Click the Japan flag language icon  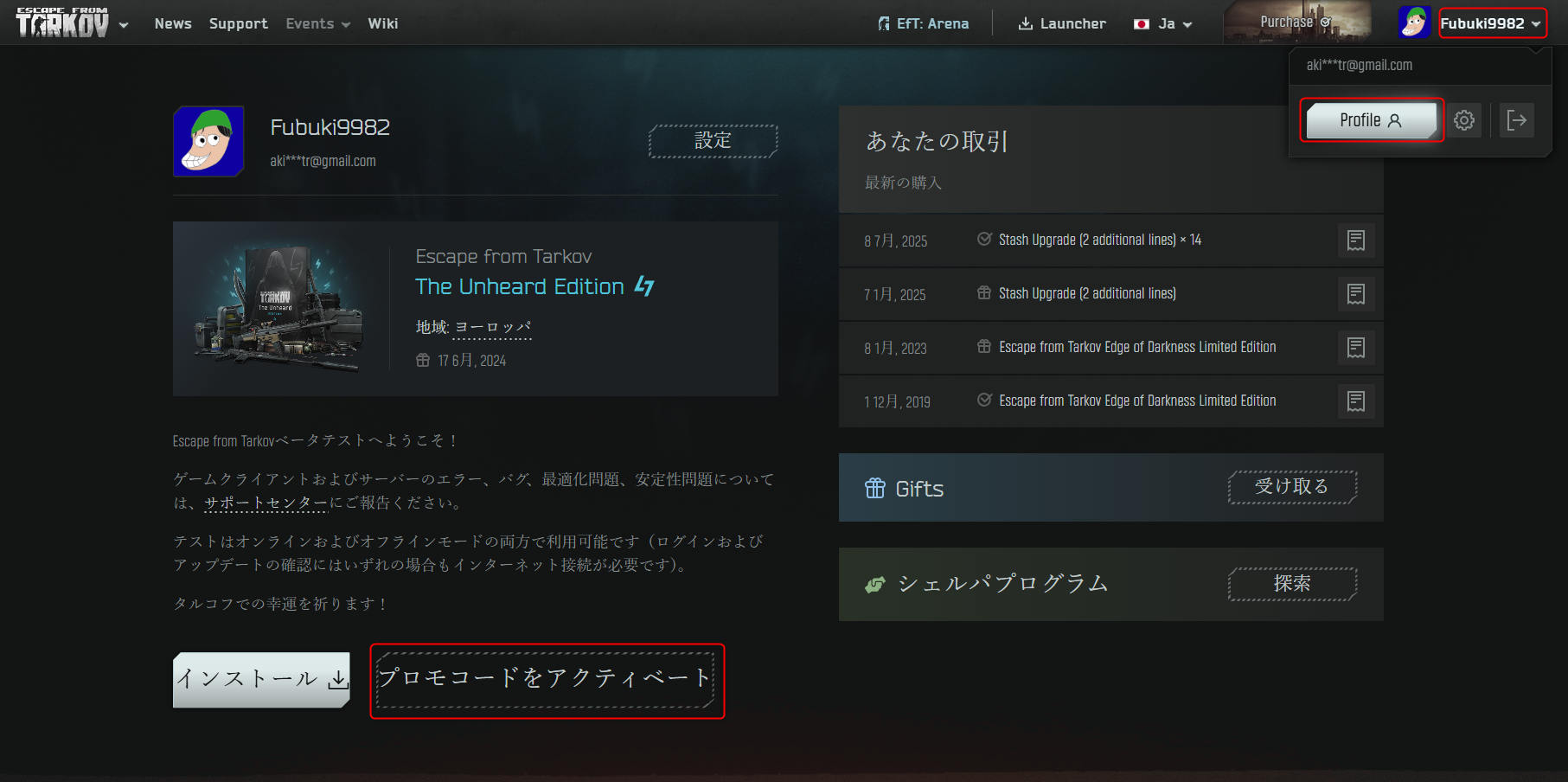click(1142, 24)
